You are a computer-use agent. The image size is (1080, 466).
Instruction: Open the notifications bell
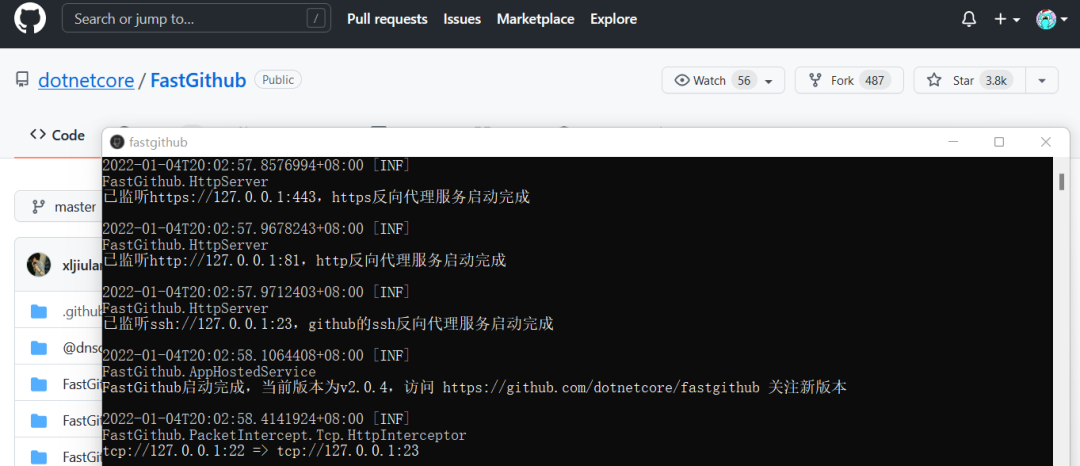(x=969, y=19)
